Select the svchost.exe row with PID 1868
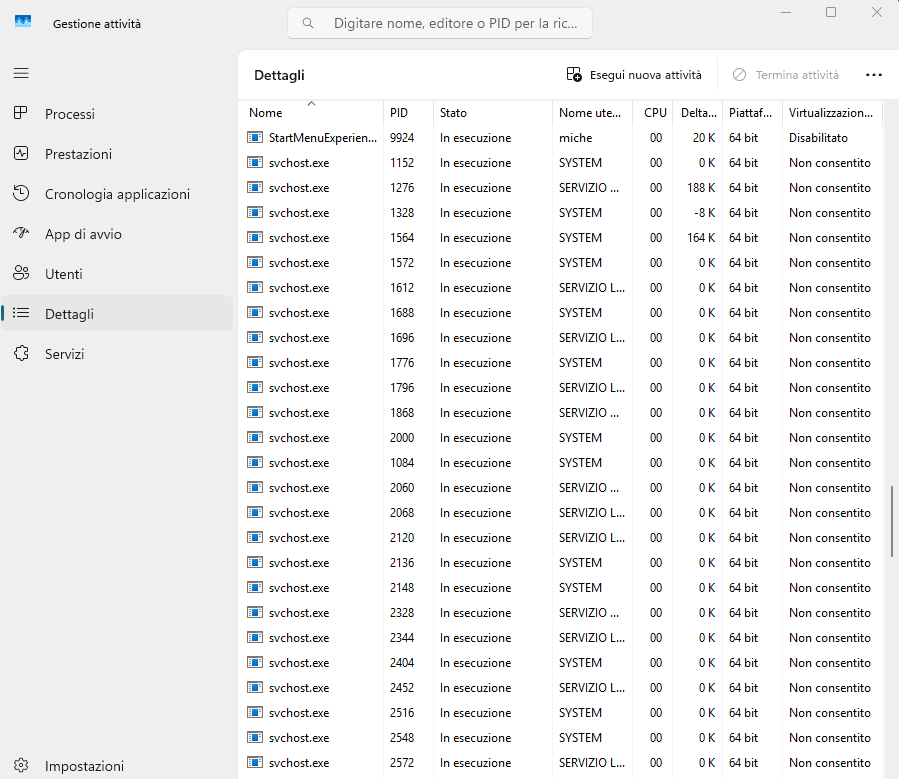The width and height of the screenshot is (899, 779). 562,413
